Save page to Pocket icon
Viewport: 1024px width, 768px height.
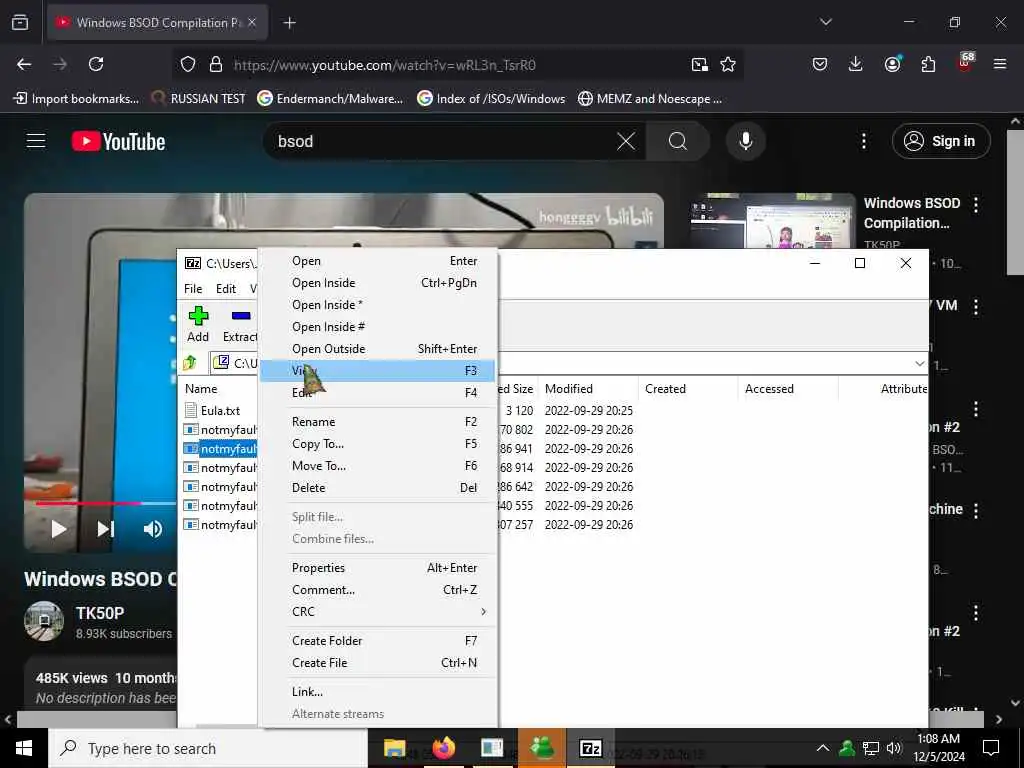tap(820, 64)
